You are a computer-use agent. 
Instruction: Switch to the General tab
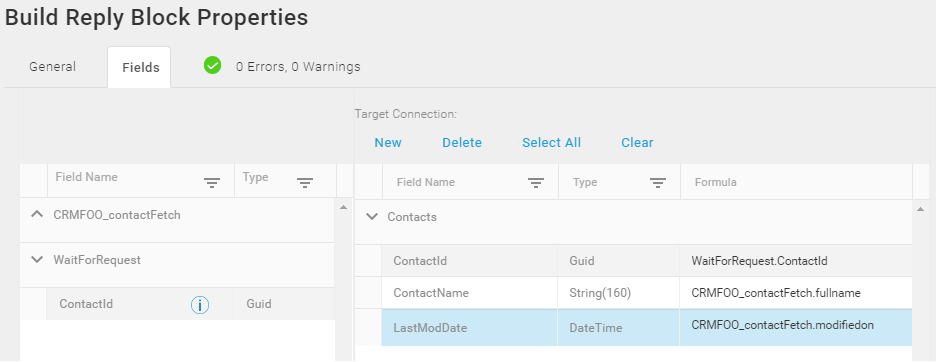pyautogui.click(x=53, y=66)
